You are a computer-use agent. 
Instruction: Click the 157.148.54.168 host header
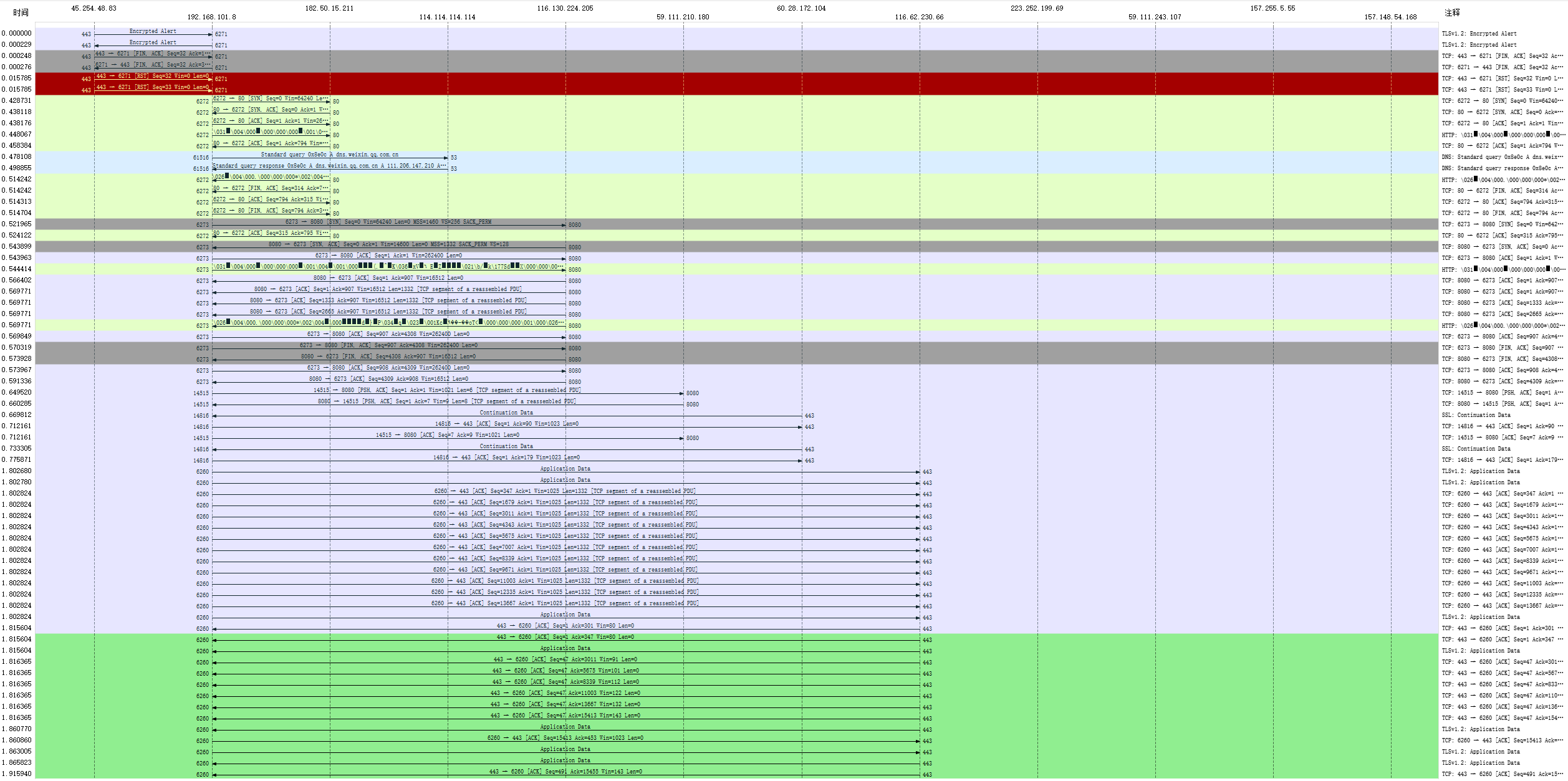point(1390,17)
